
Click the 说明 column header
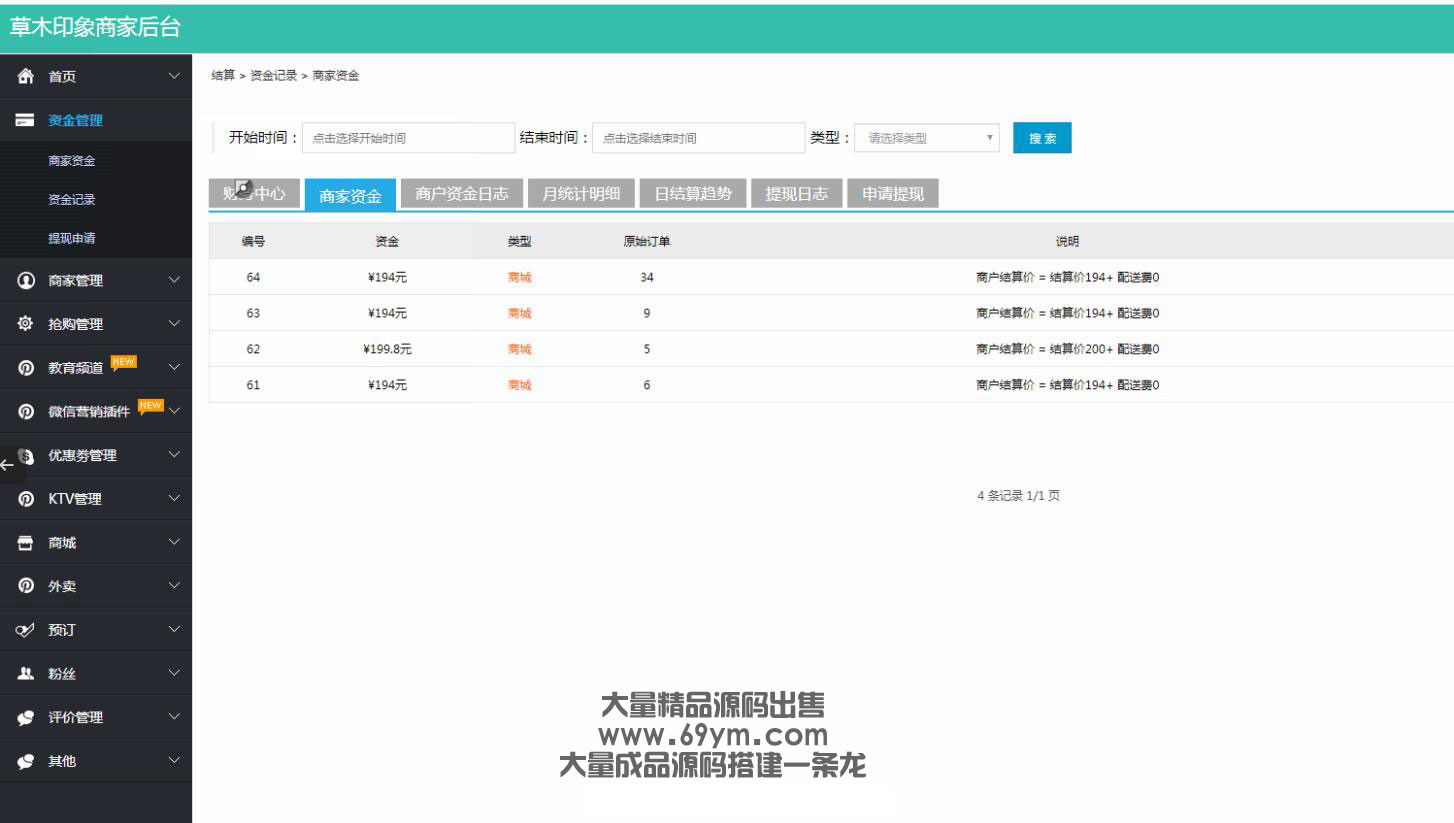[x=1068, y=241]
